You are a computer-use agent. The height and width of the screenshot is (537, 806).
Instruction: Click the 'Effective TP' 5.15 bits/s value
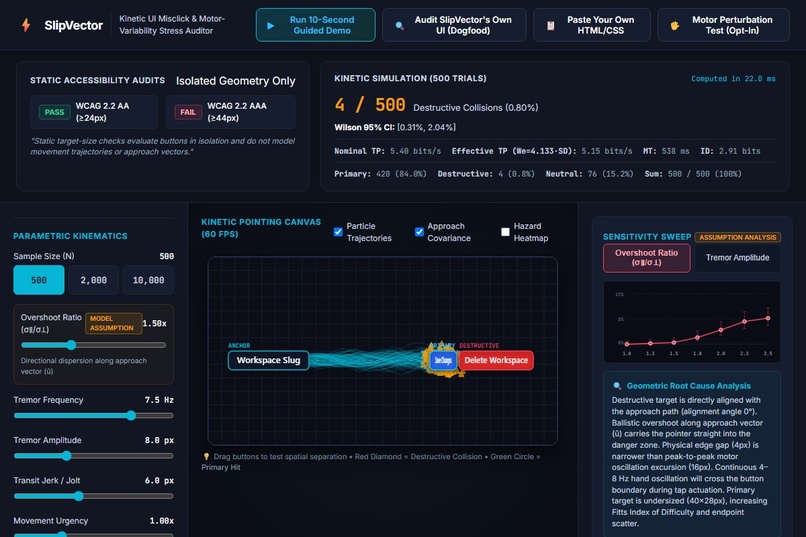pyautogui.click(x=542, y=151)
